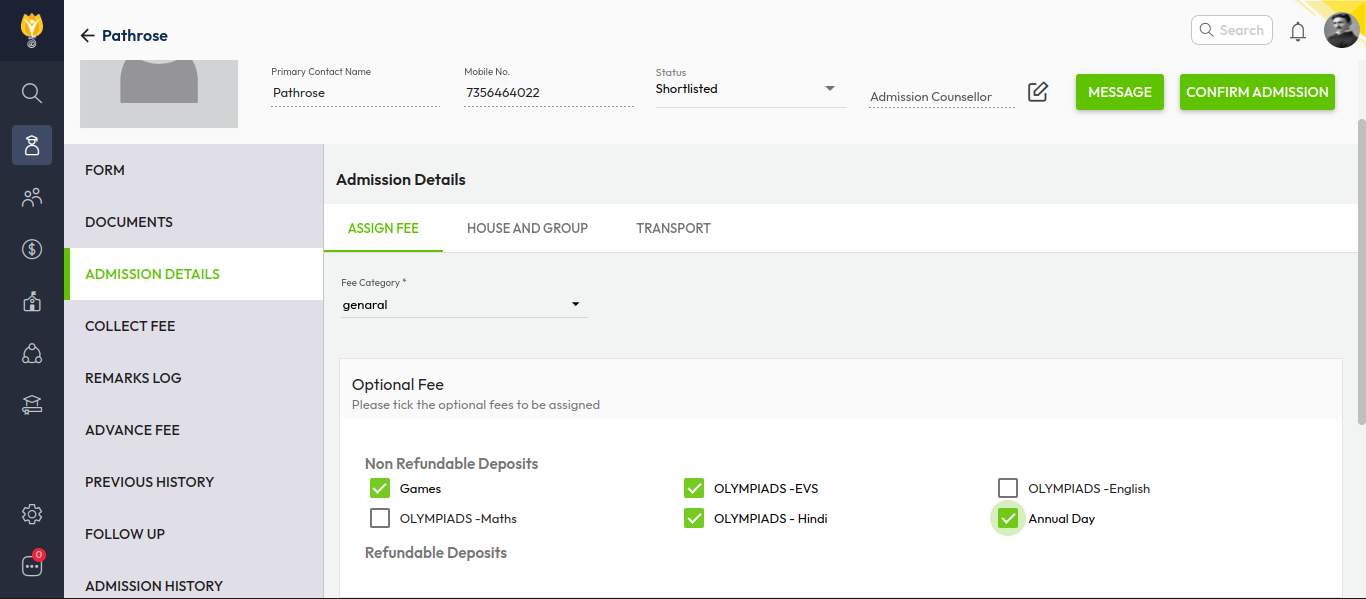
Task: Open the admissions student icon in sidebar
Action: pos(32,145)
